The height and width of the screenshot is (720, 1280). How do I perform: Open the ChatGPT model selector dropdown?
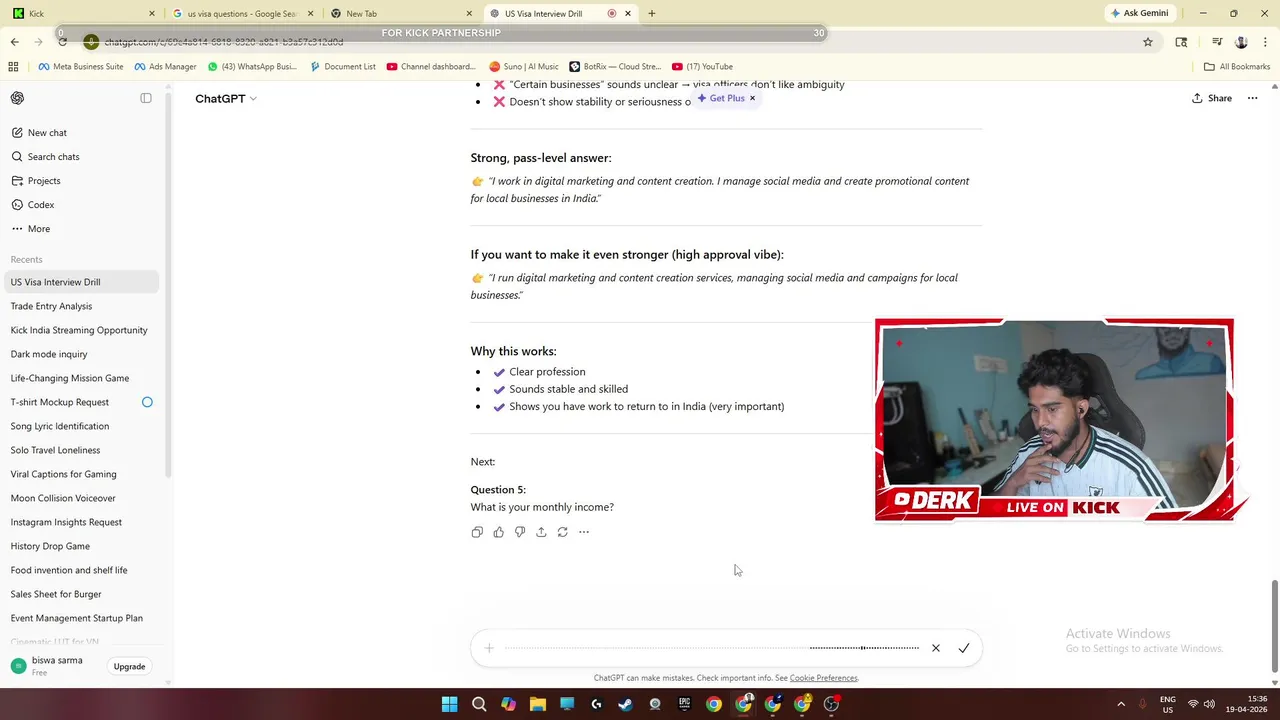(226, 99)
